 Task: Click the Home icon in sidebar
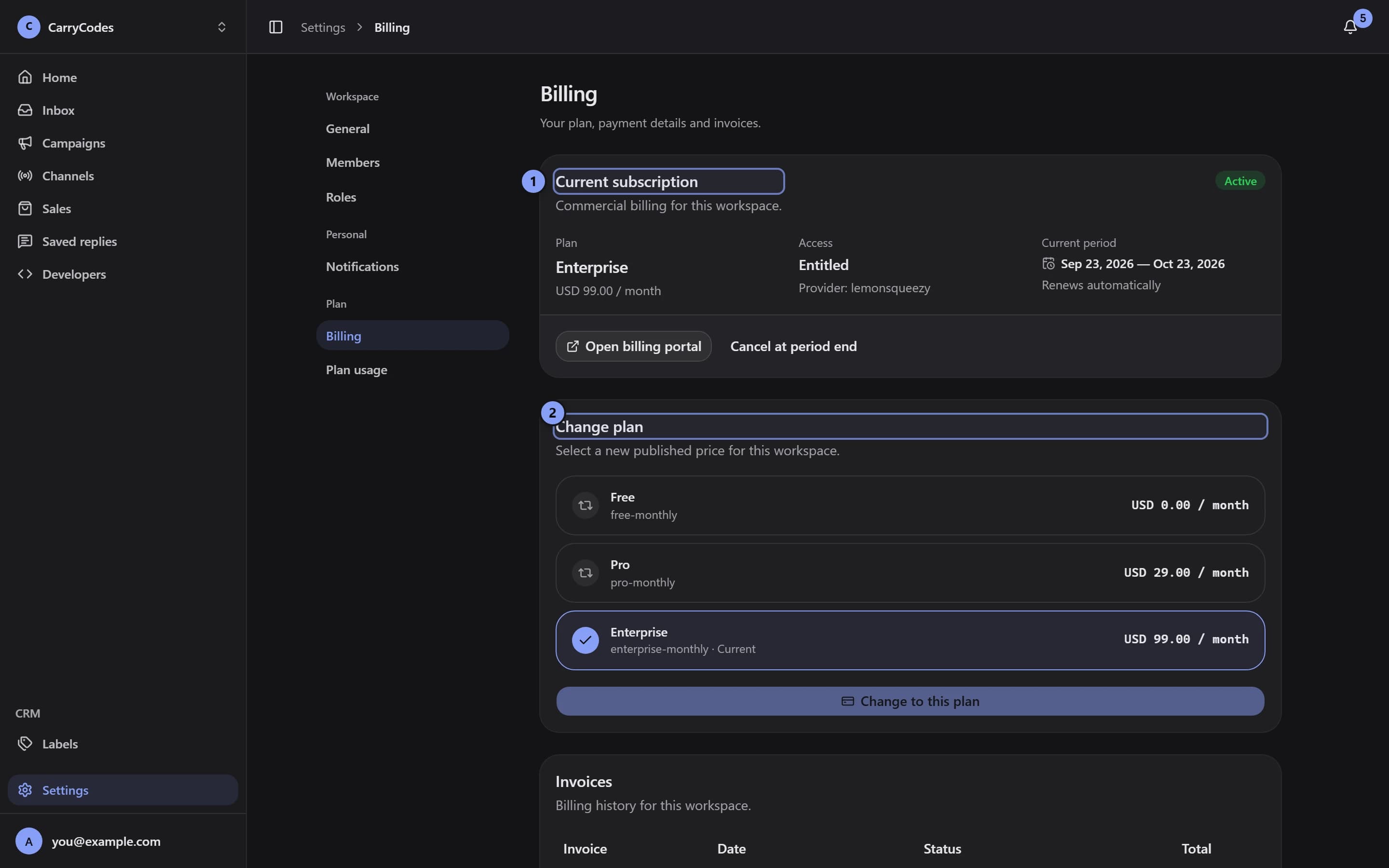tap(25, 77)
